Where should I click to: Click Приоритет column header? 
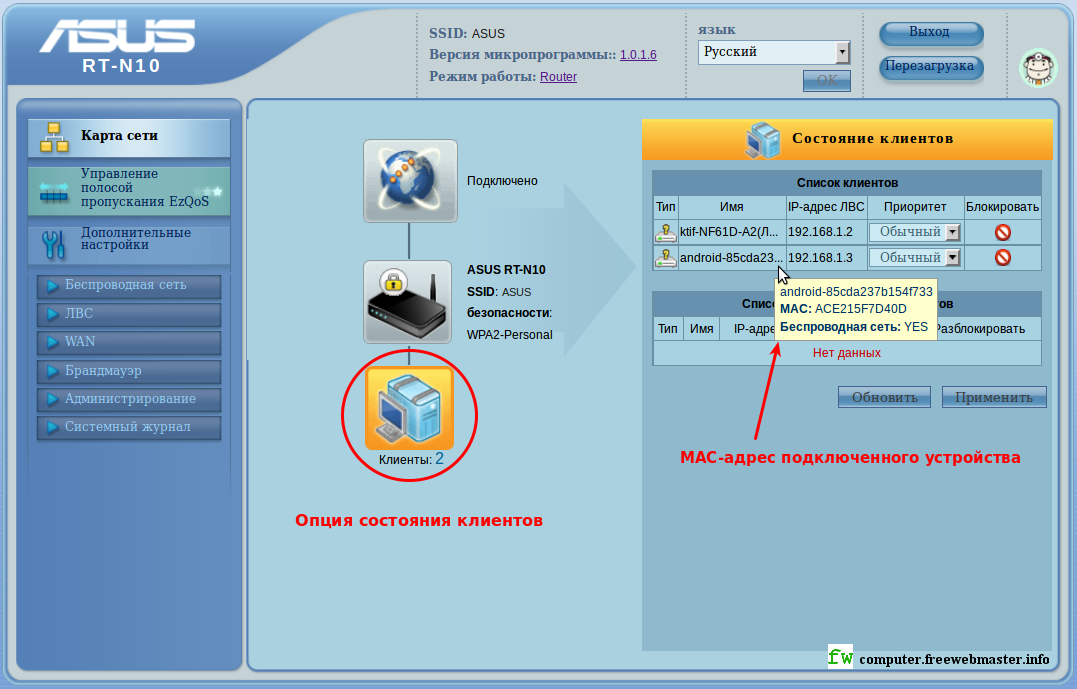(x=915, y=207)
